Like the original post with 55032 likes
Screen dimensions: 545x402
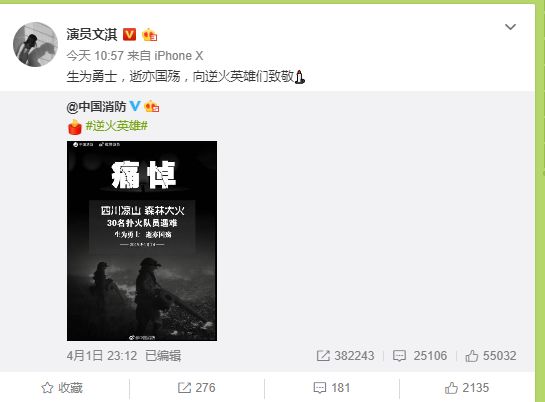click(x=491, y=355)
